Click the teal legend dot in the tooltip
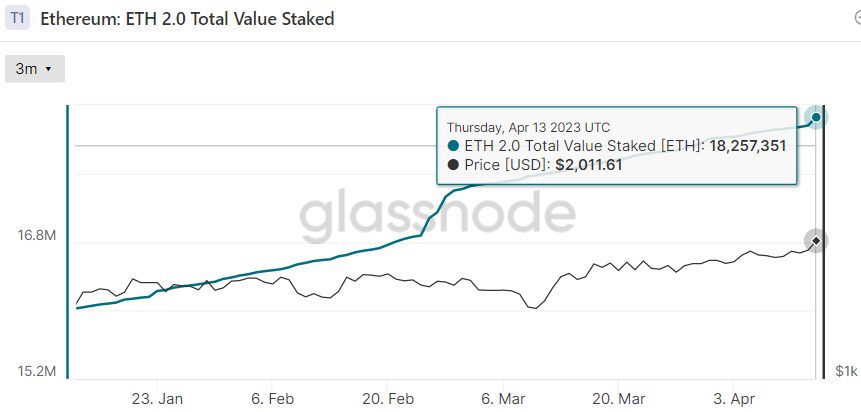Image resolution: width=861 pixels, height=412 pixels. [453, 146]
